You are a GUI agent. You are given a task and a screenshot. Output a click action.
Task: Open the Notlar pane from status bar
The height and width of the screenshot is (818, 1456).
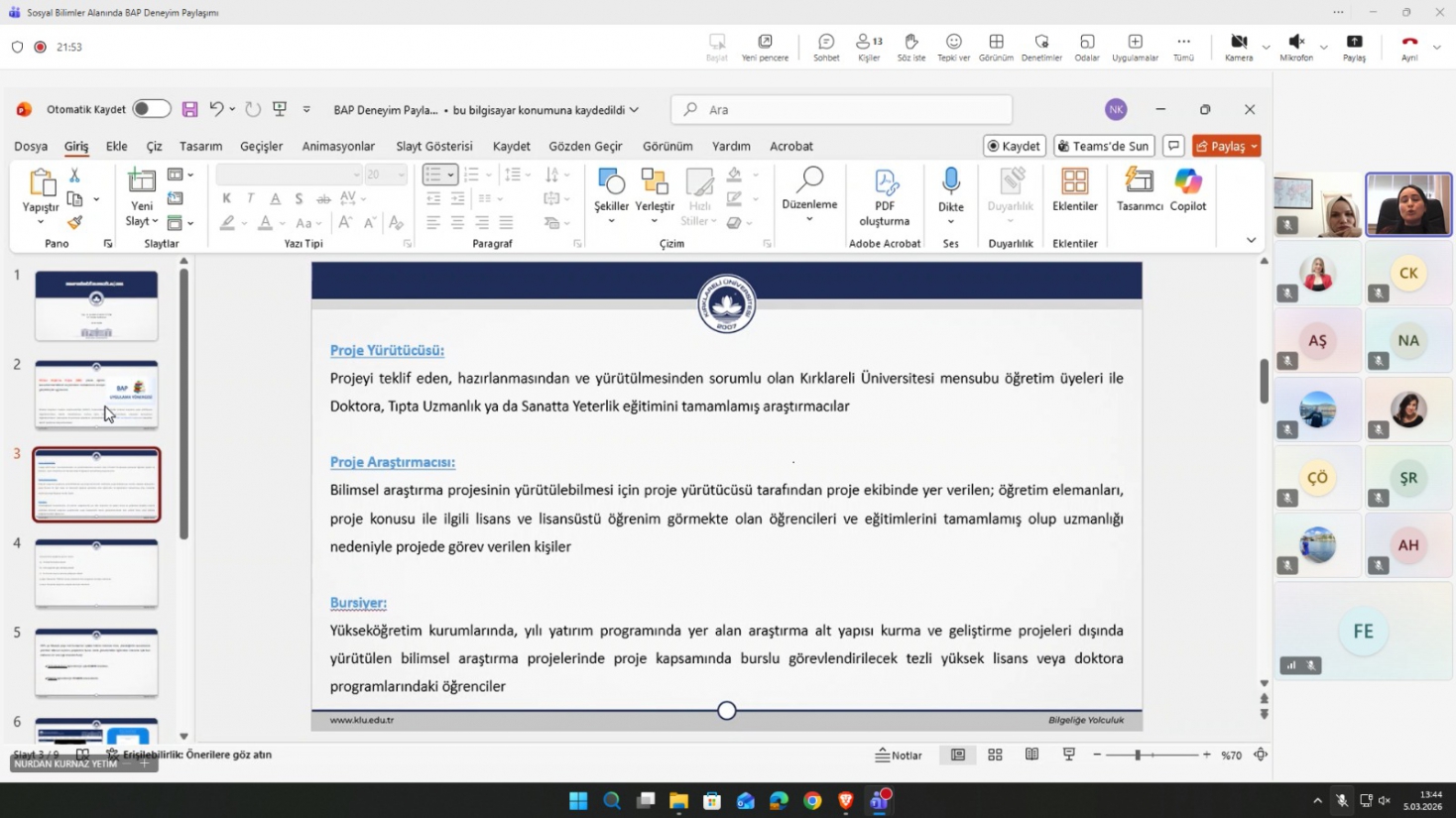point(899,755)
